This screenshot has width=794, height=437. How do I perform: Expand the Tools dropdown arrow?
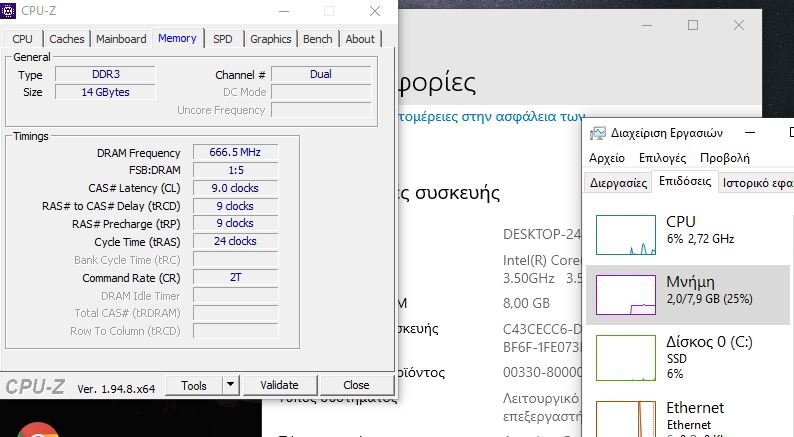pyautogui.click(x=230, y=385)
